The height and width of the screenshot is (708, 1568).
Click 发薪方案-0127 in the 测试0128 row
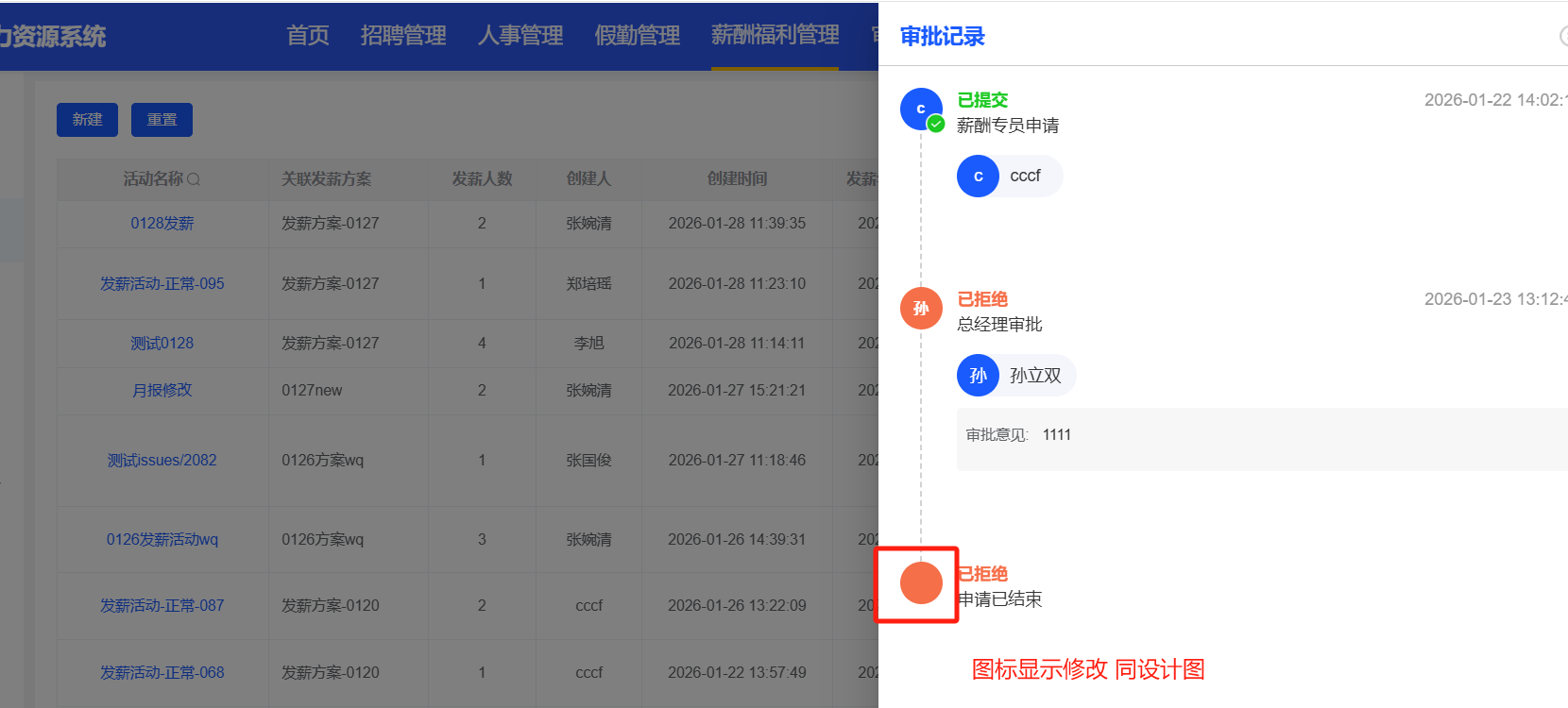tap(331, 344)
